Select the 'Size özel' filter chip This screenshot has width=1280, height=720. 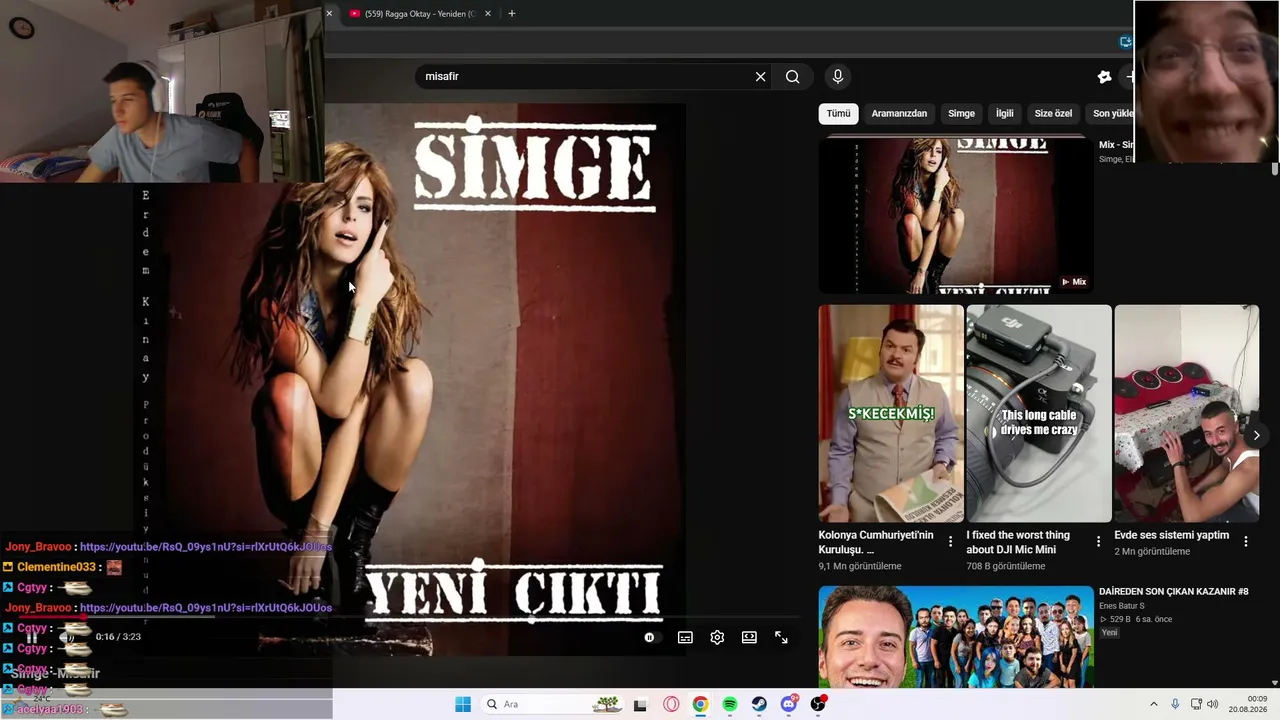point(1053,114)
